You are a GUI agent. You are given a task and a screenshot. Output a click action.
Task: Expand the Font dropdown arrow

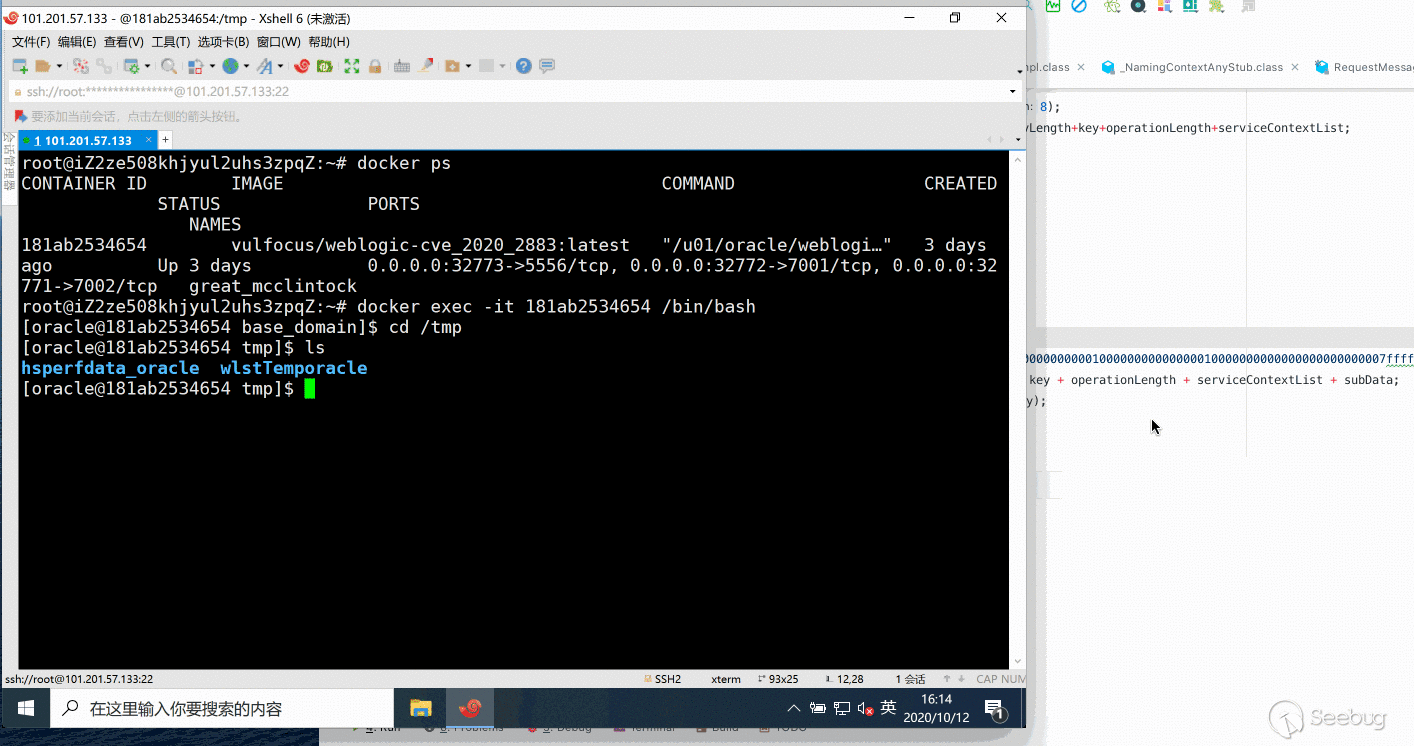pos(280,66)
